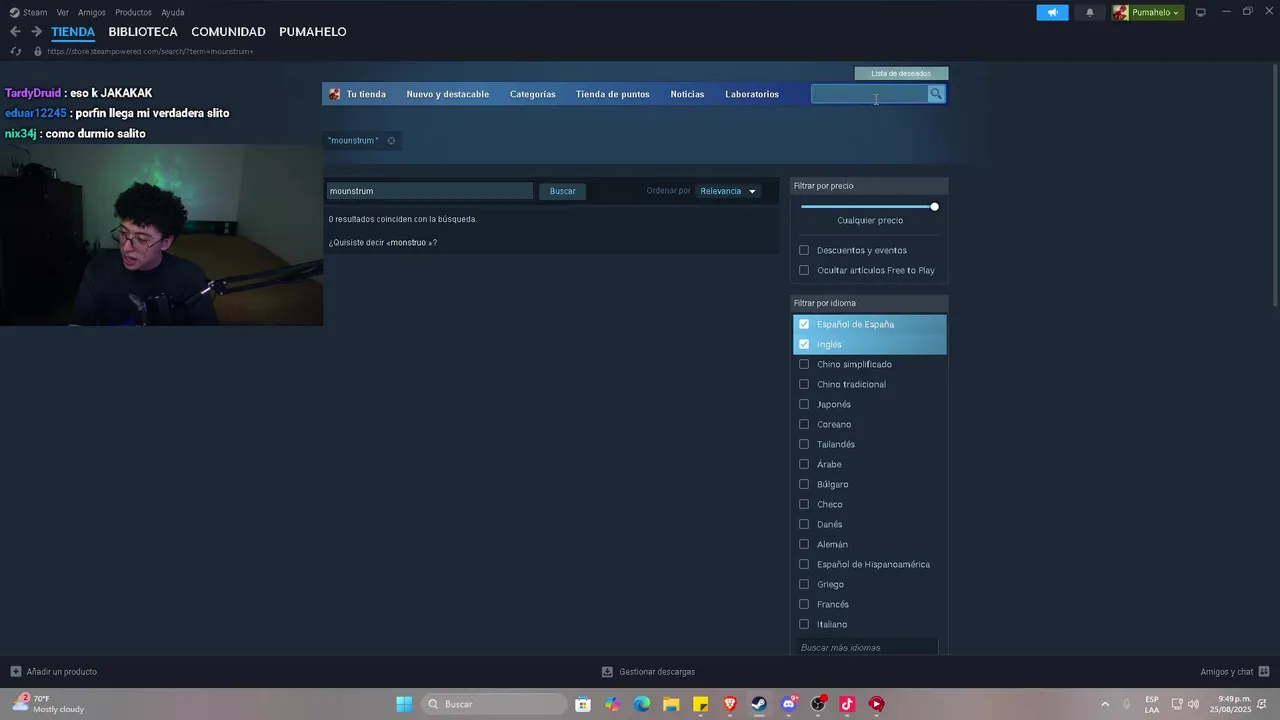Open Microsoft Store from taskbar
This screenshot has width=1280, height=720.
click(x=583, y=704)
